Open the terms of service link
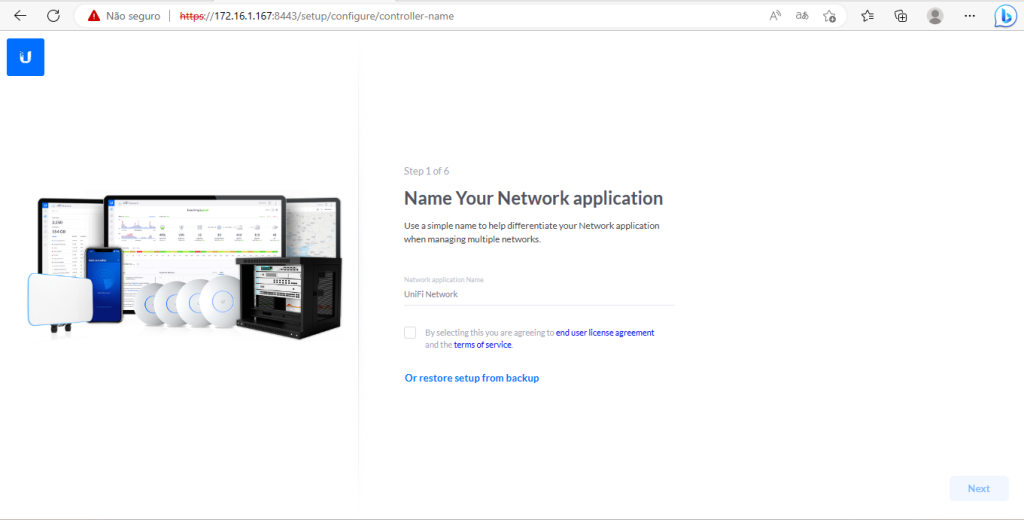The height and width of the screenshot is (520, 1024). (x=482, y=345)
